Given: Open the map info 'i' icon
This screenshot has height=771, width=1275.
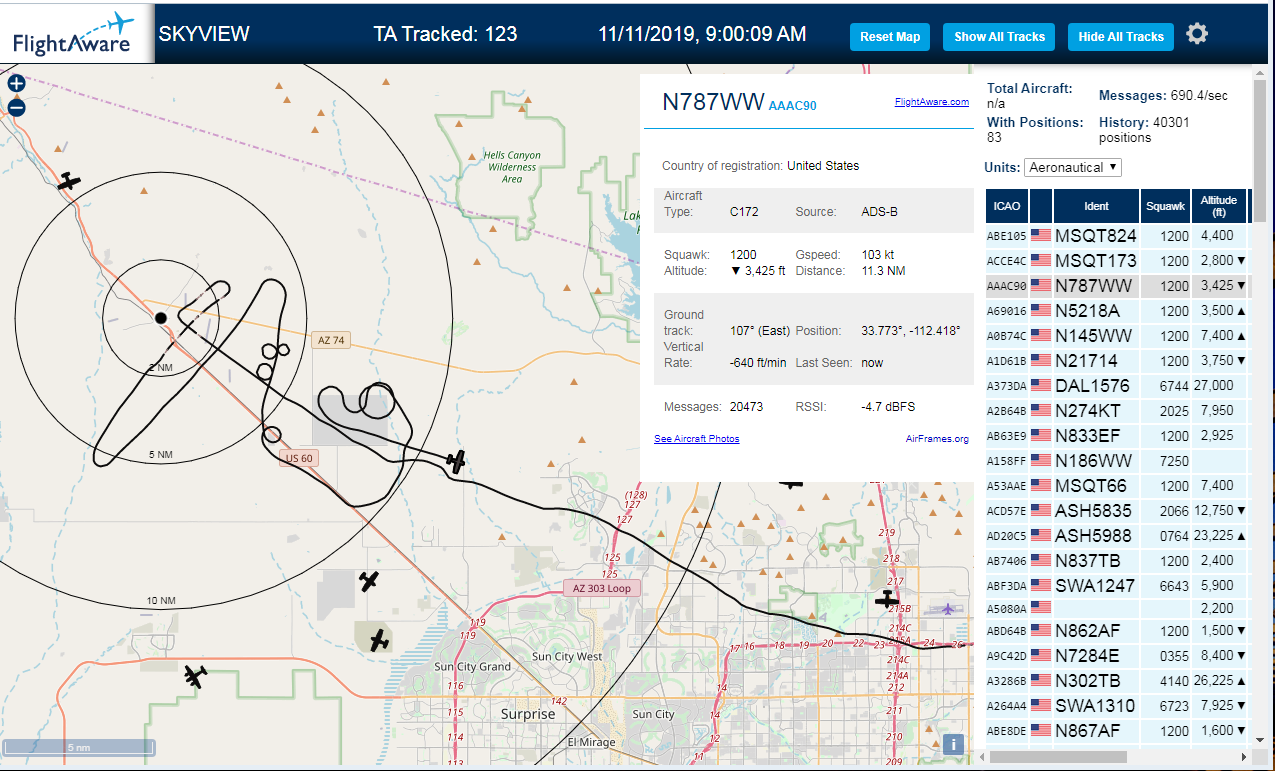Looking at the screenshot, I should click(x=954, y=744).
